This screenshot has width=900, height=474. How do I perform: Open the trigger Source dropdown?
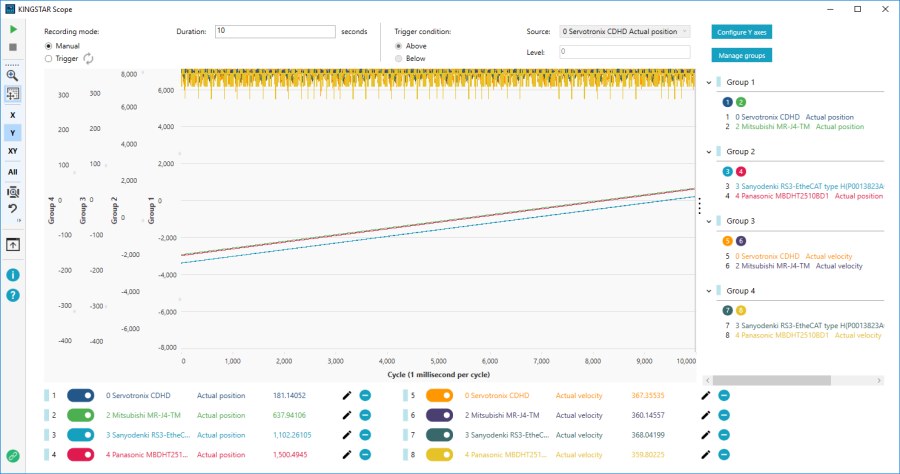625,32
